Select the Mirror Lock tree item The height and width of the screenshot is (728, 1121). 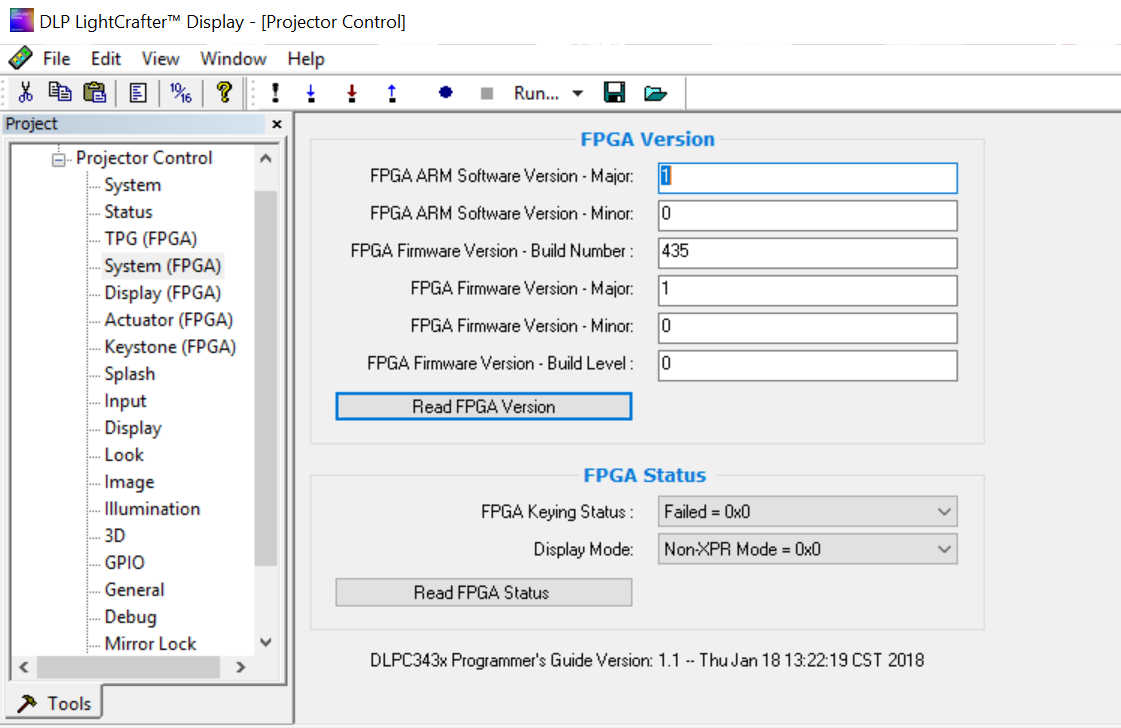click(x=150, y=644)
